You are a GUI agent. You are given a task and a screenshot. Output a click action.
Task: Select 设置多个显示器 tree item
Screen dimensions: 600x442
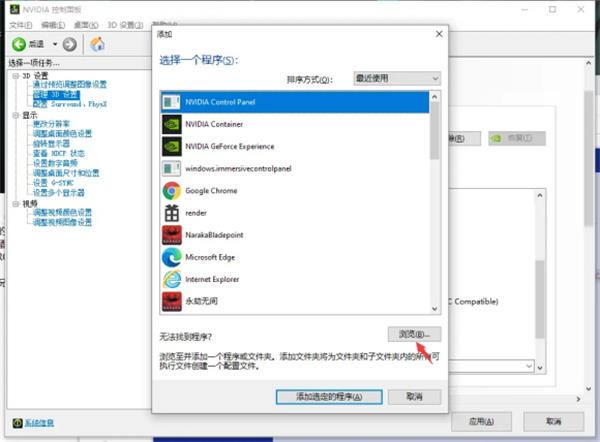(x=59, y=193)
